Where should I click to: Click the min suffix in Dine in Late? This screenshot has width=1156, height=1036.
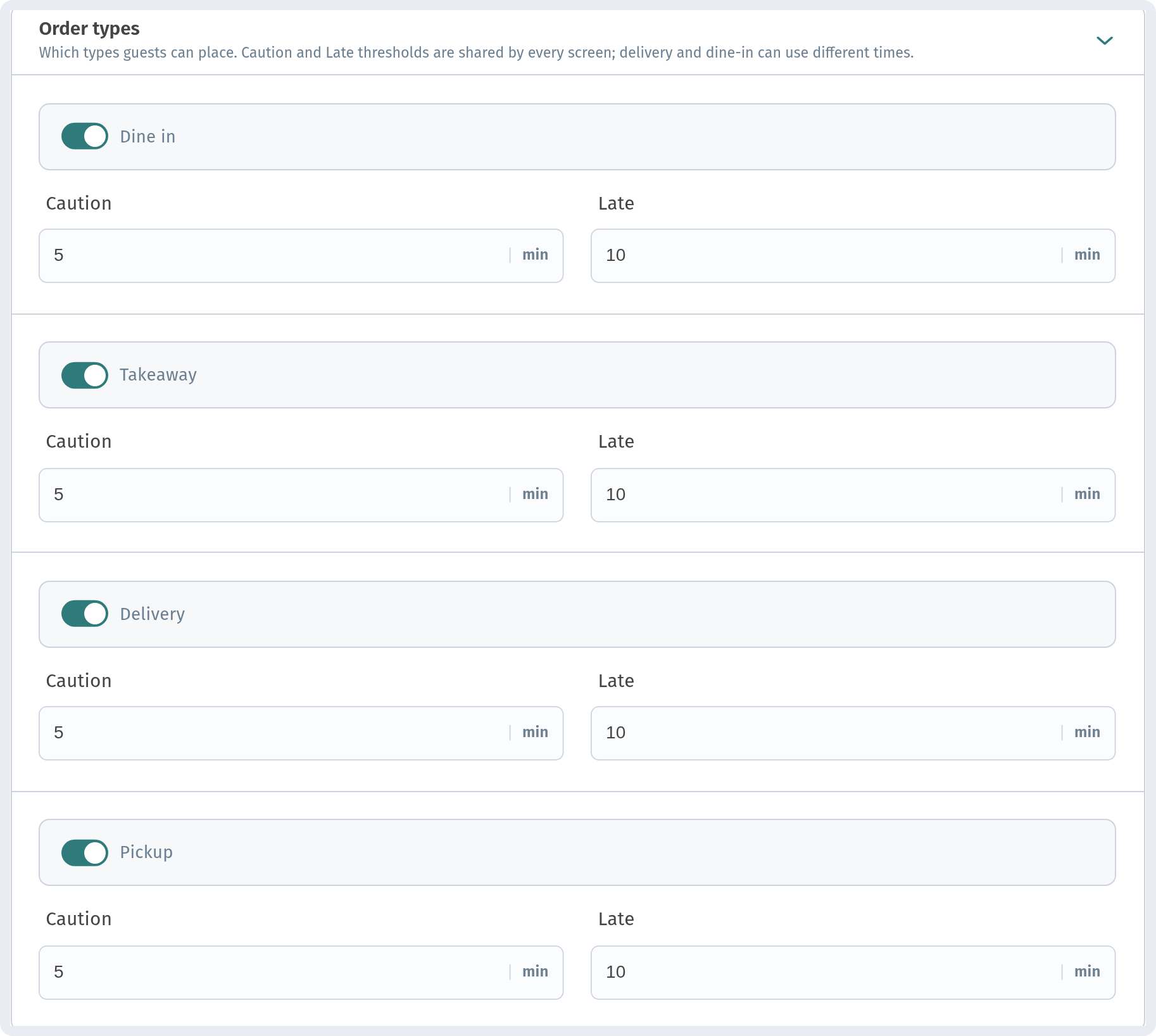tap(1087, 255)
